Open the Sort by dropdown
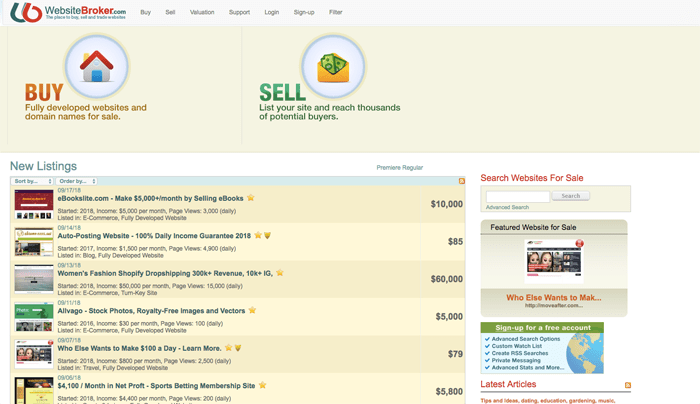The height and width of the screenshot is (404, 700). [x=32, y=181]
